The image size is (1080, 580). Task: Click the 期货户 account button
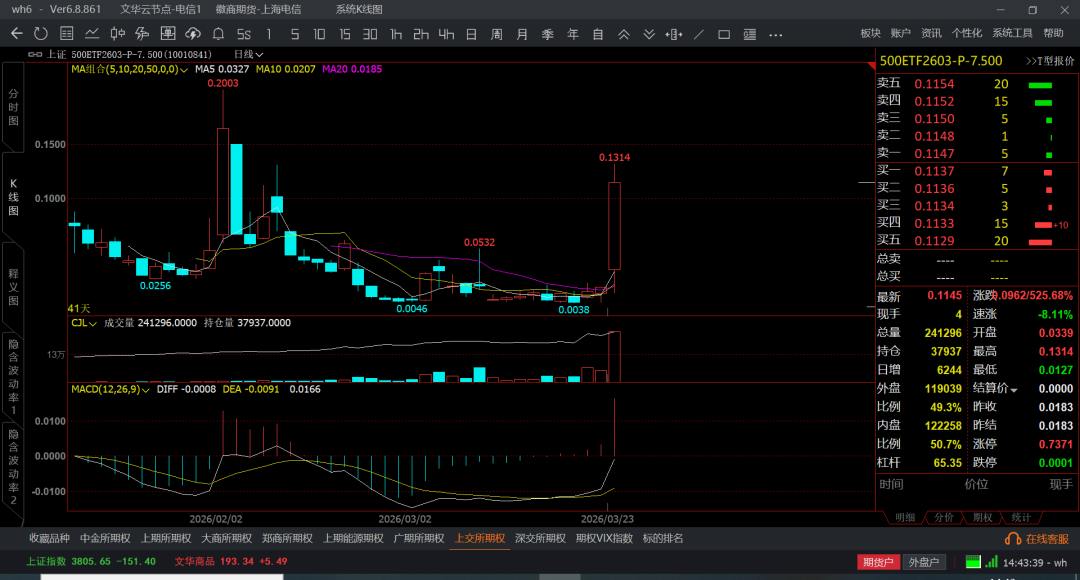[x=877, y=562]
